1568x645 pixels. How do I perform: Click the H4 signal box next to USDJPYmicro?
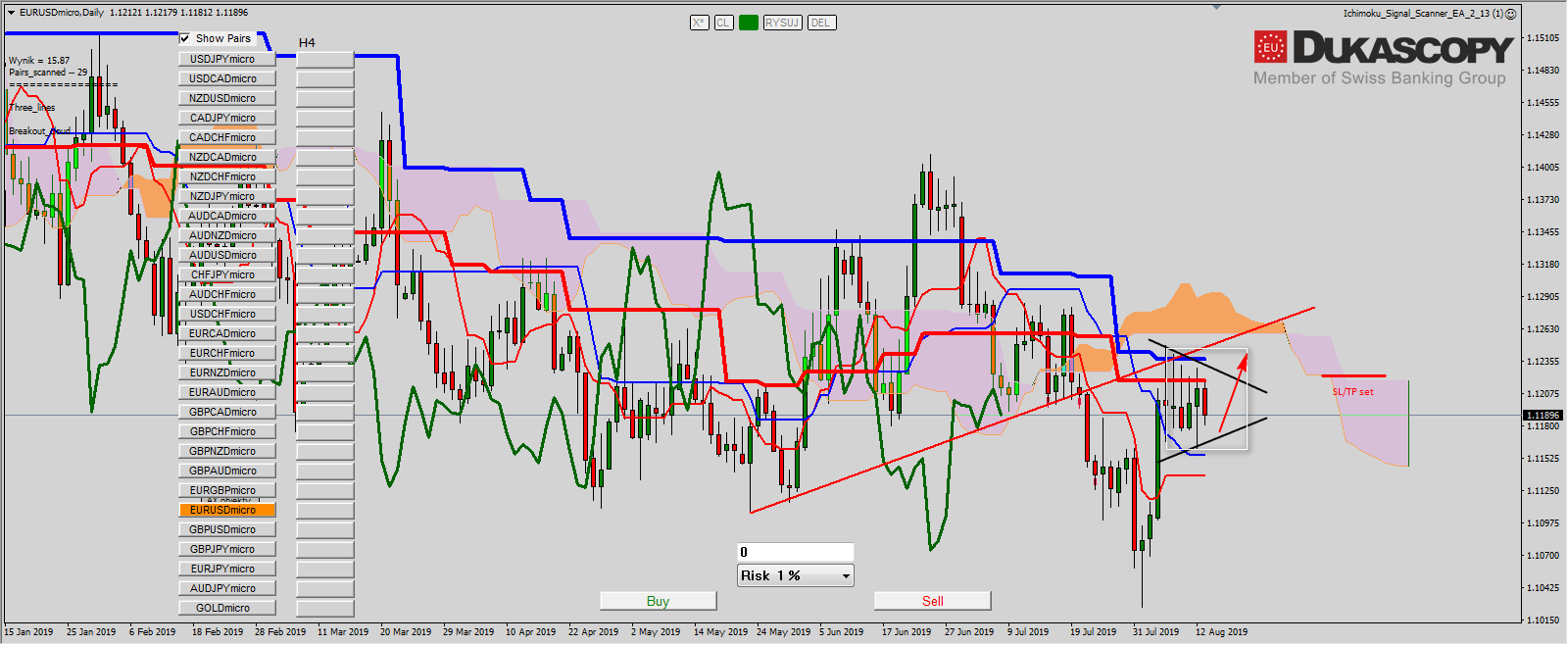pyautogui.click(x=324, y=59)
